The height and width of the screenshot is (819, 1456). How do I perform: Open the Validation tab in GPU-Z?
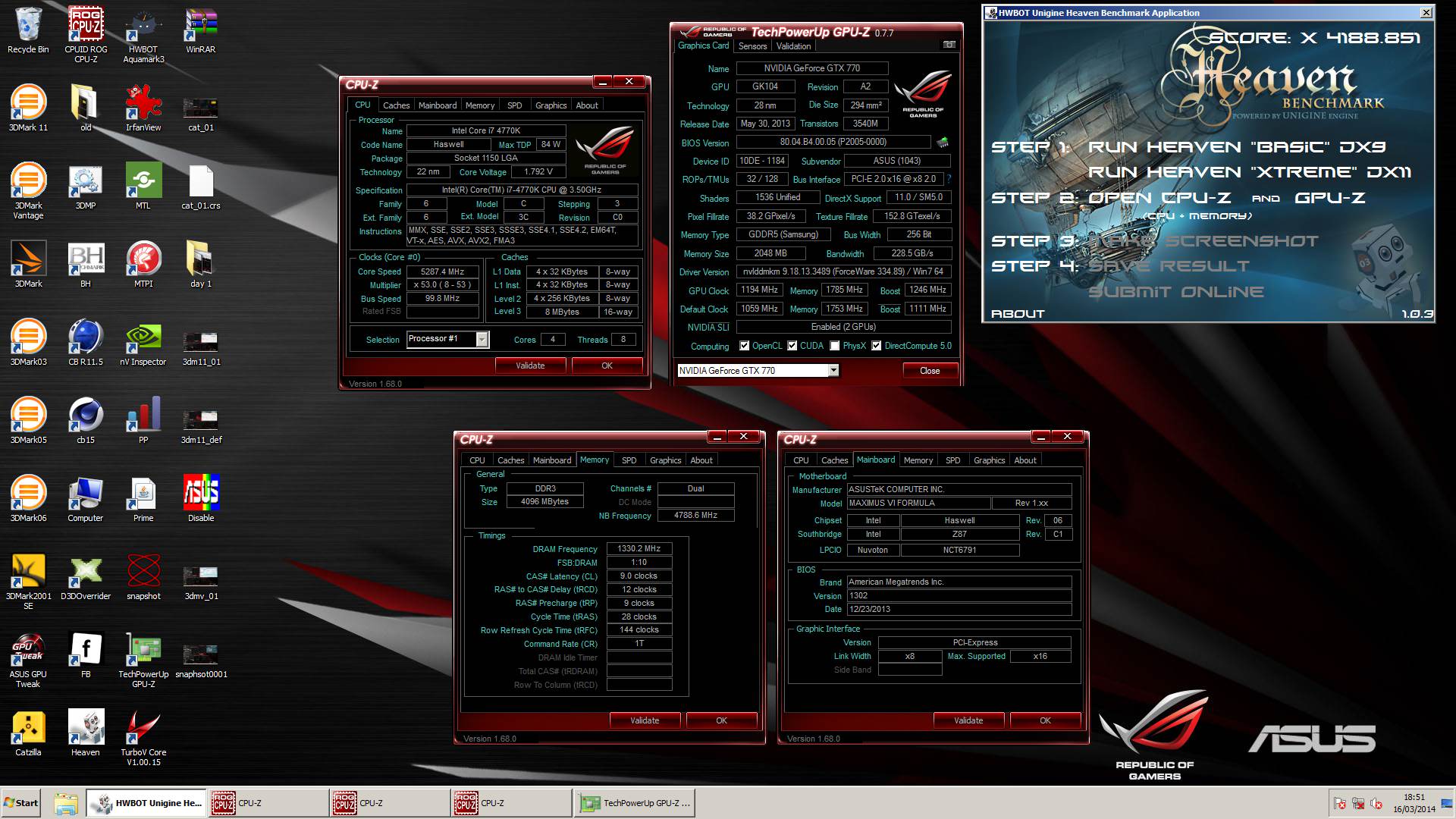(793, 46)
